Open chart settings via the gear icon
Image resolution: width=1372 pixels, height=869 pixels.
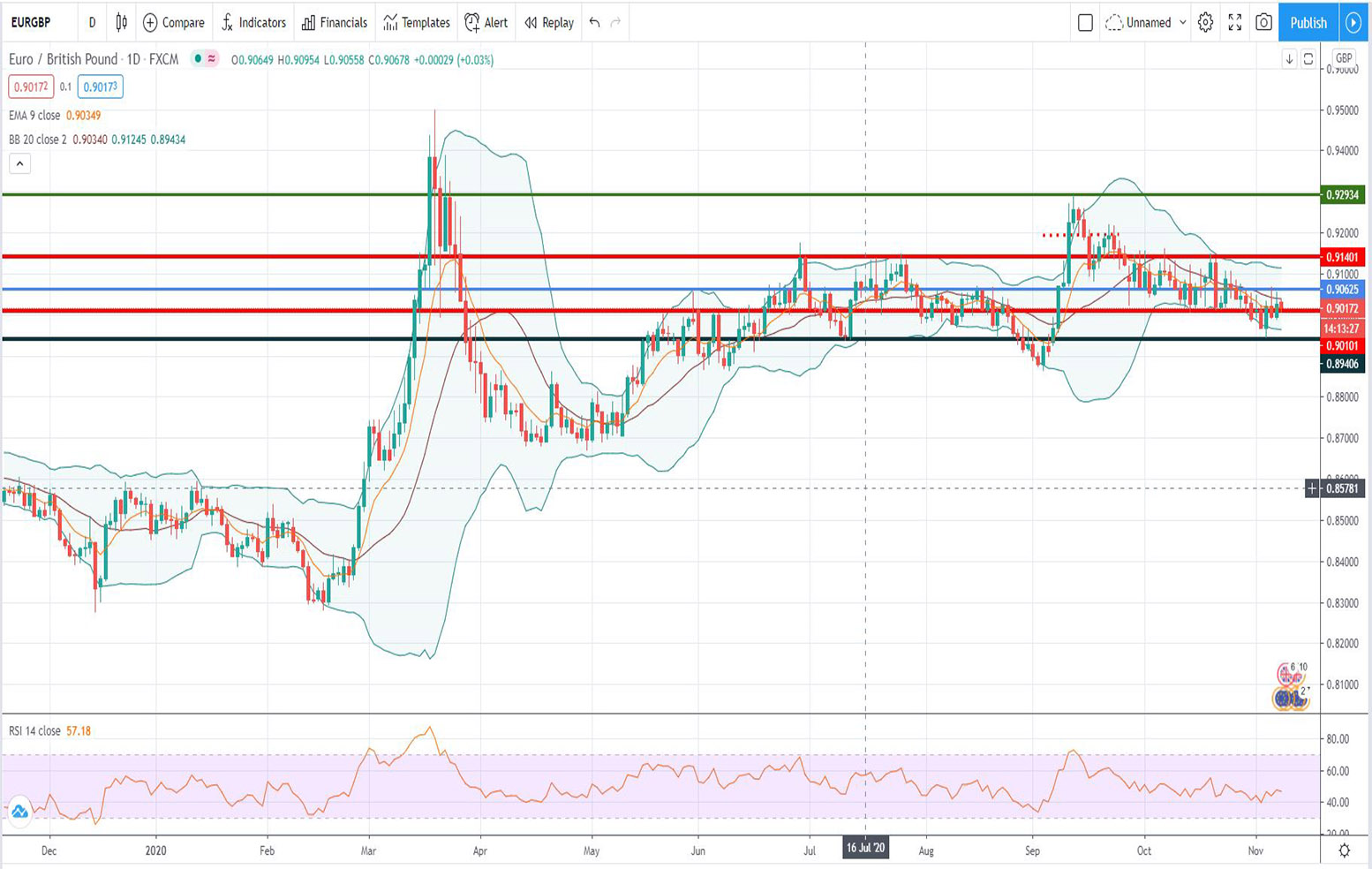pos(1204,23)
